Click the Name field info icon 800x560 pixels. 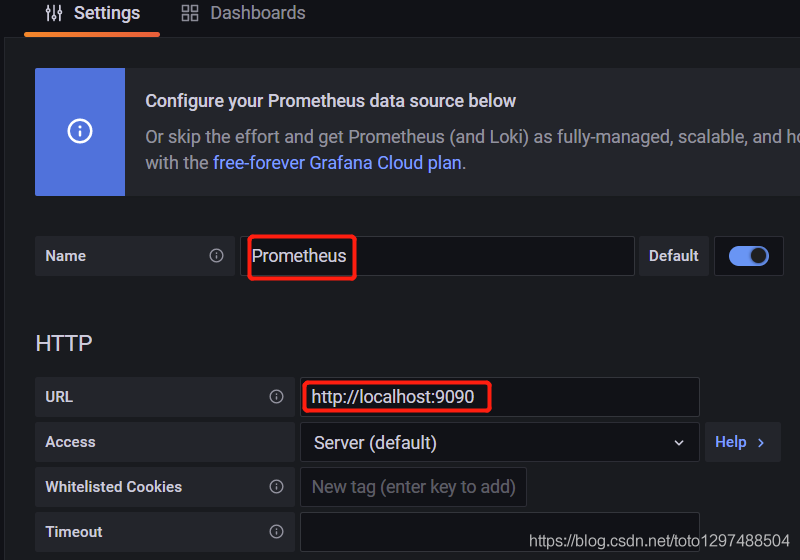pos(216,256)
